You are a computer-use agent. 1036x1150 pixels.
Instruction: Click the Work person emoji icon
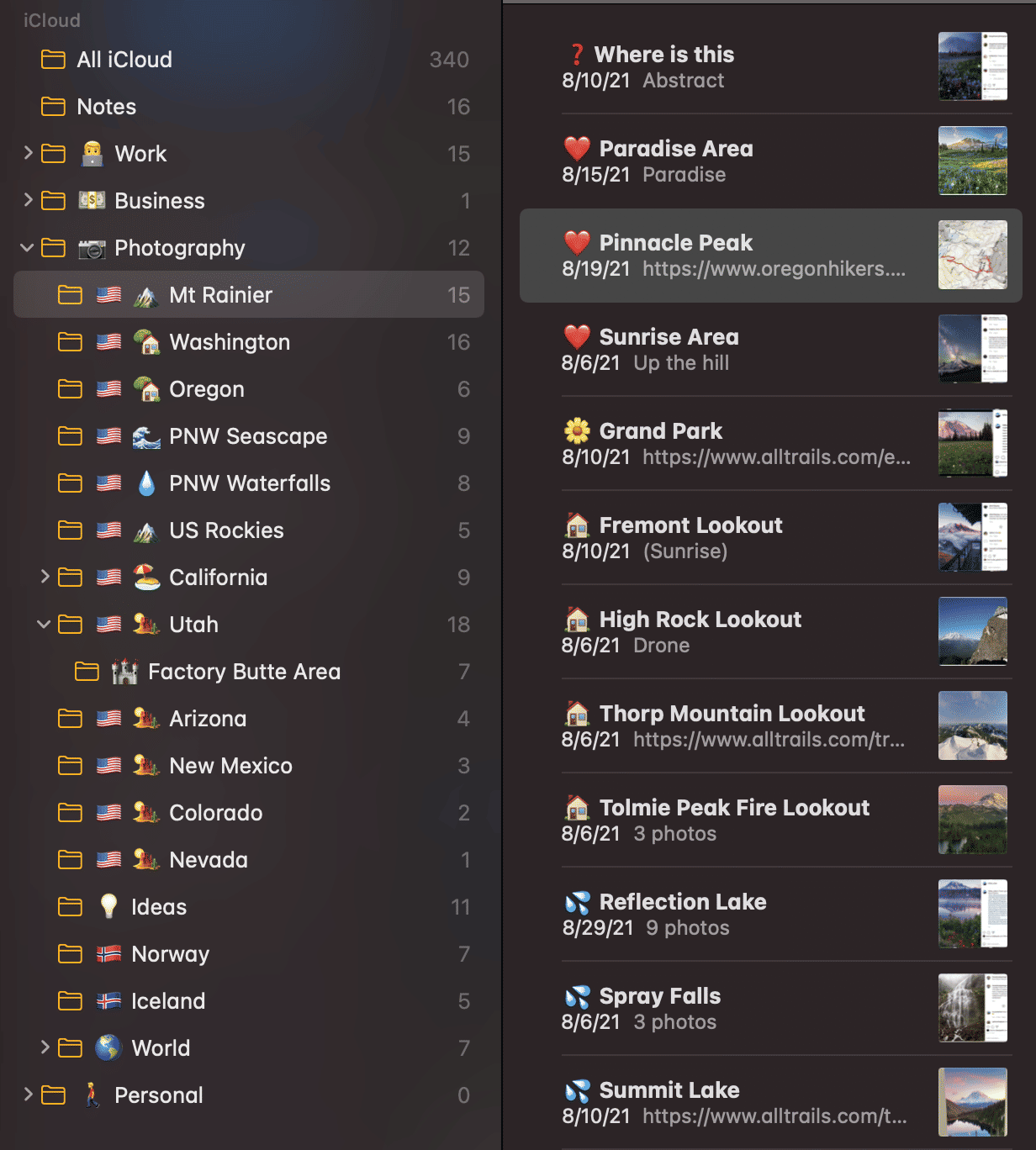92,153
